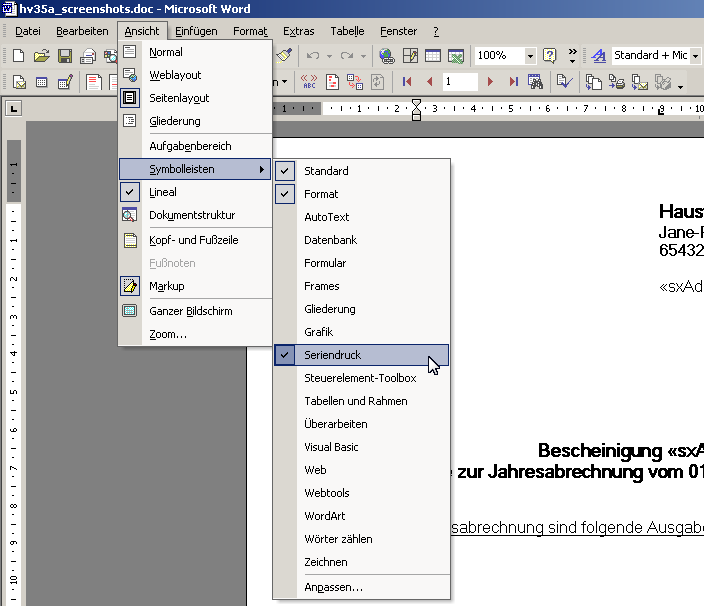The height and width of the screenshot is (606, 704).
Task: Enable the Datenbank toolbar
Action: pos(361,240)
